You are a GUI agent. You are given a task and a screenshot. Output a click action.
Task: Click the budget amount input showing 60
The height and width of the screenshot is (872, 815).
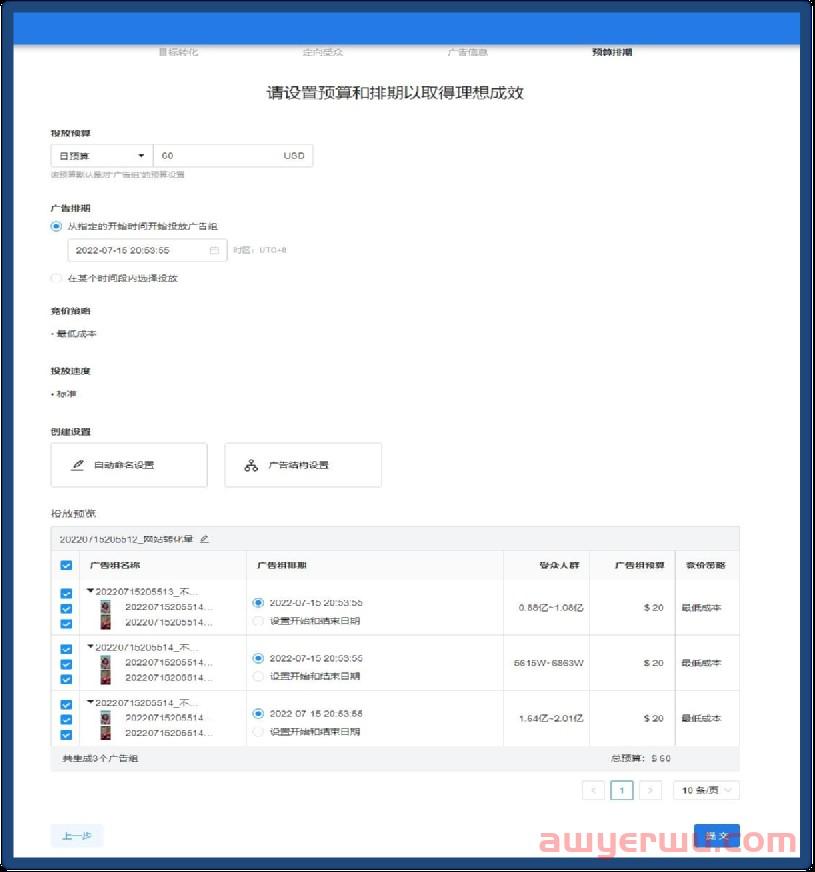(x=215, y=156)
